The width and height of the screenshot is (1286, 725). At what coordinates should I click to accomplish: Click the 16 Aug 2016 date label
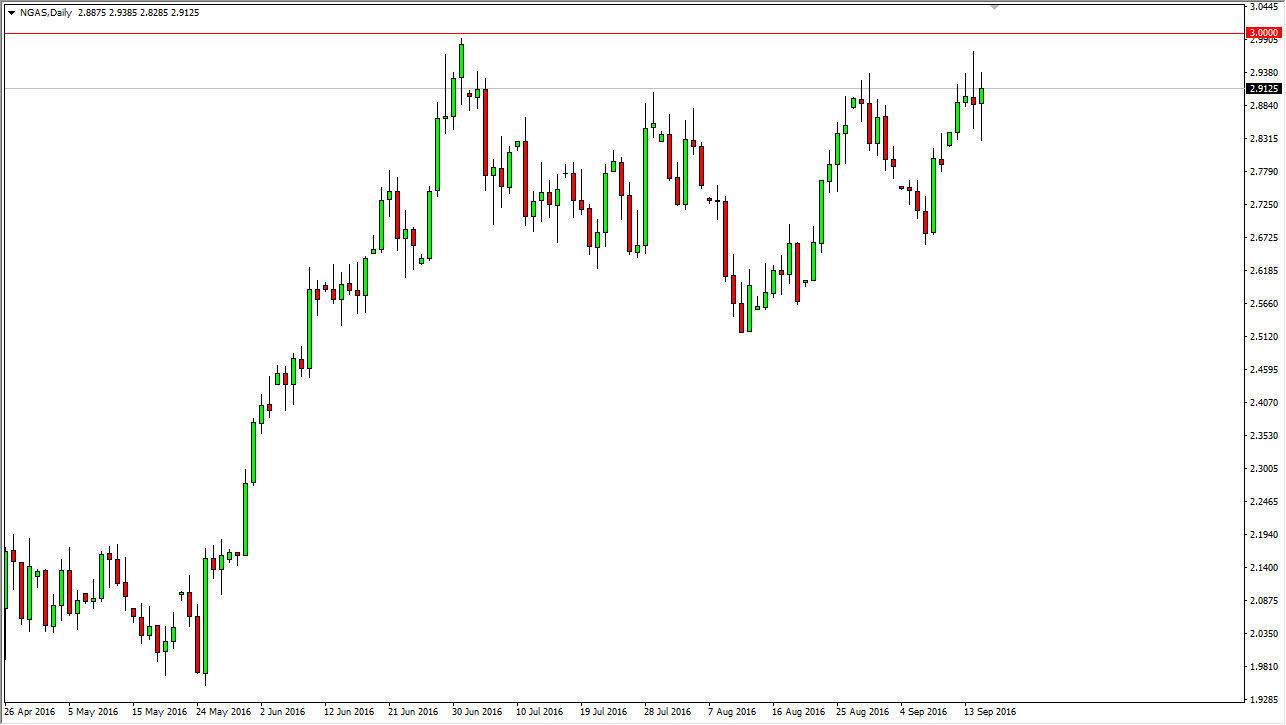tap(800, 713)
